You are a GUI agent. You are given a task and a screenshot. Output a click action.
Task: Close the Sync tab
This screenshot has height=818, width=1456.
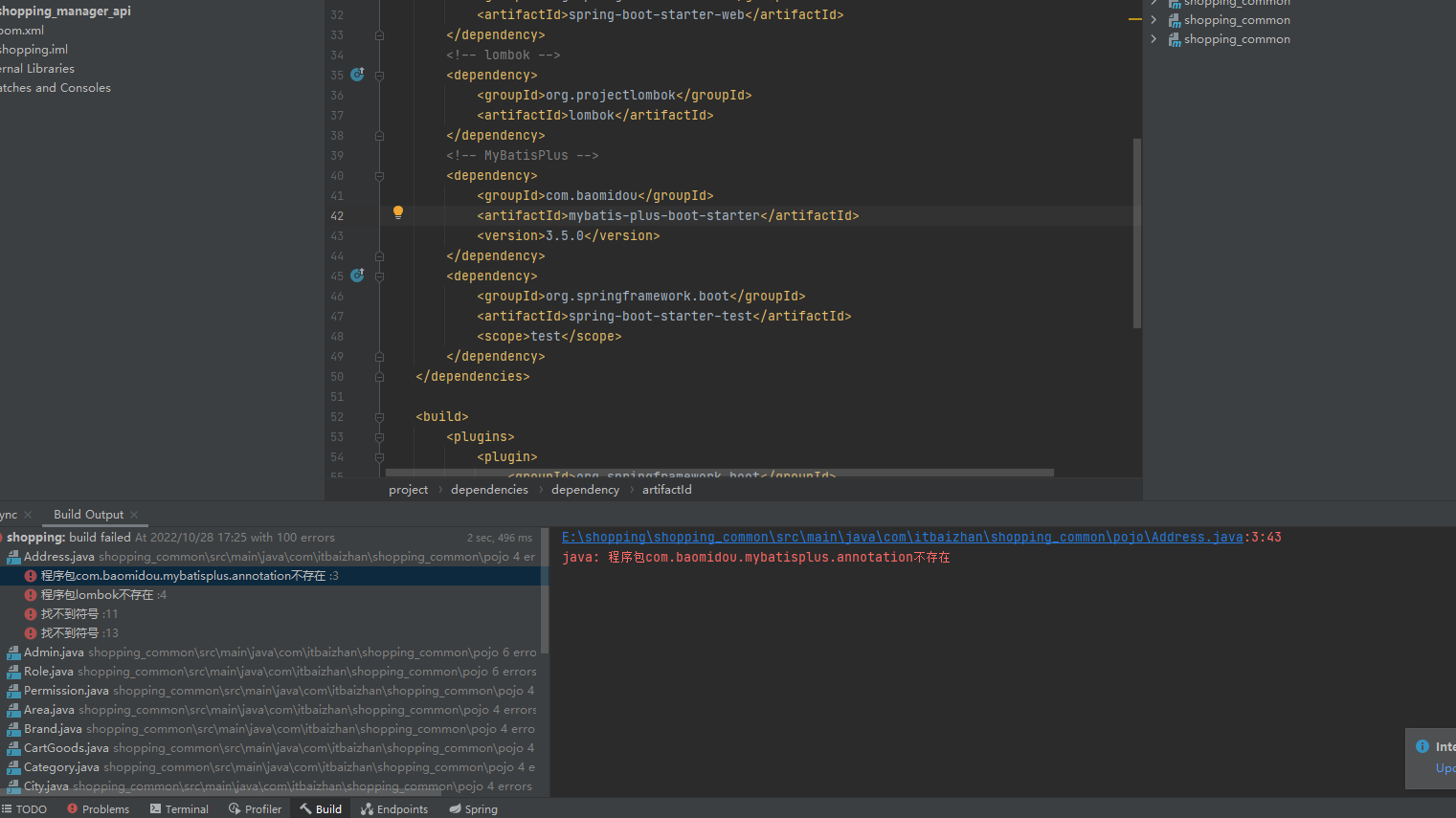28,515
